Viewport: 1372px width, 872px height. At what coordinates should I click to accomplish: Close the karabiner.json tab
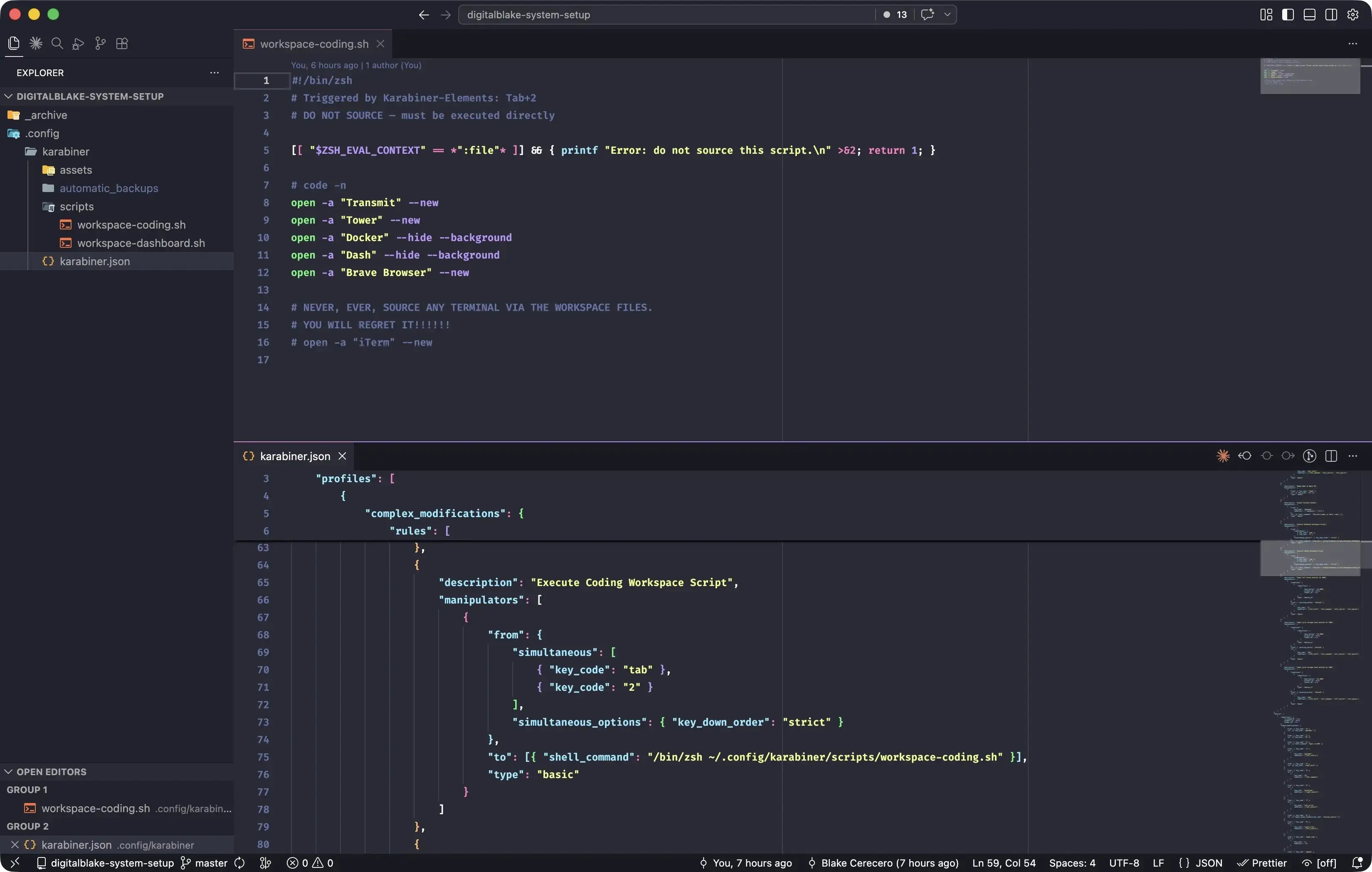click(x=343, y=456)
